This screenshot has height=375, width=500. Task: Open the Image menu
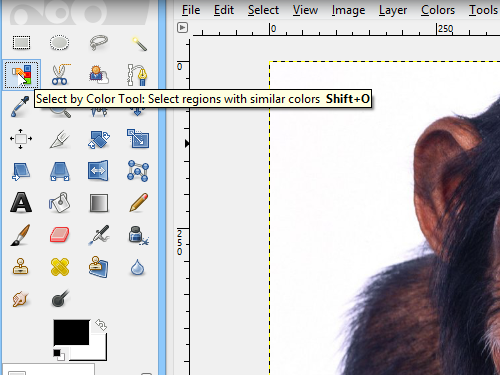[348, 10]
